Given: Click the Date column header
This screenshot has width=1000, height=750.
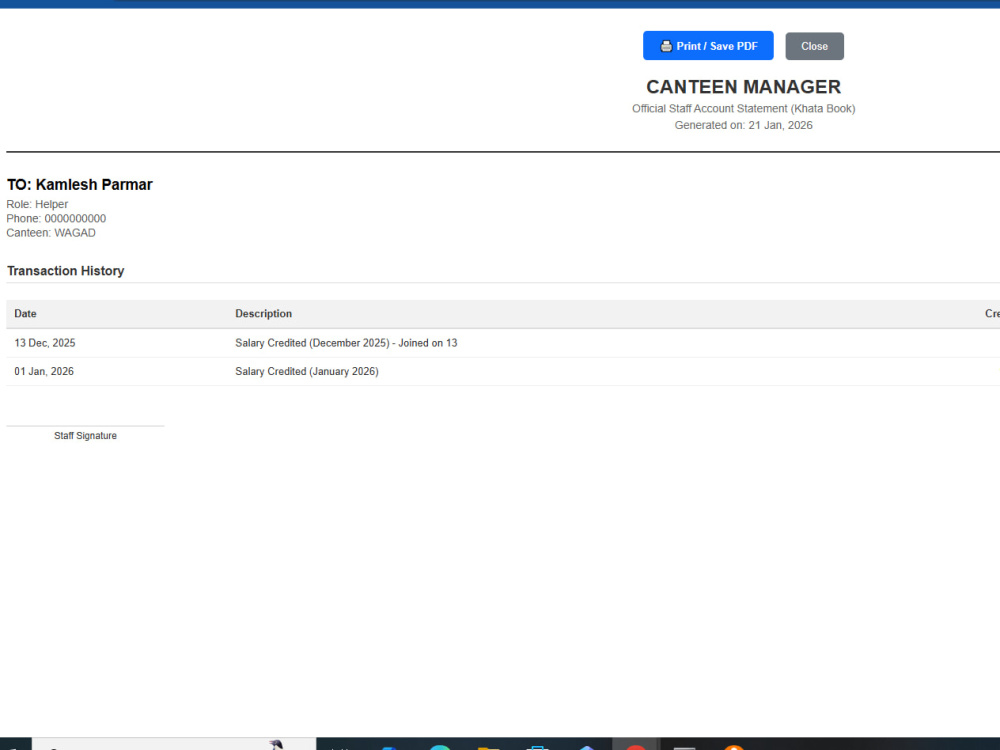Looking at the screenshot, I should (26, 314).
